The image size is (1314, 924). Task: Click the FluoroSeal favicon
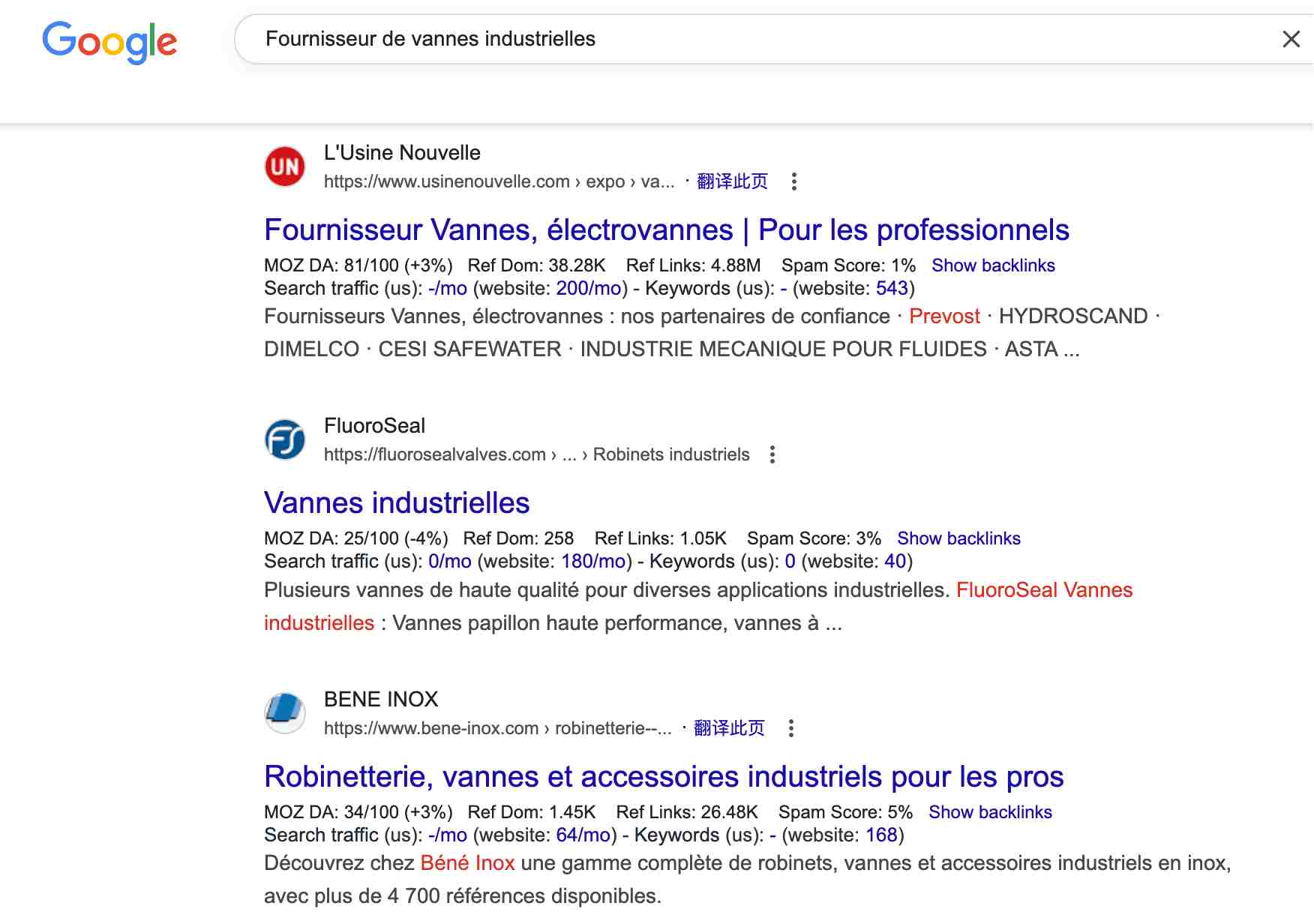coord(285,439)
